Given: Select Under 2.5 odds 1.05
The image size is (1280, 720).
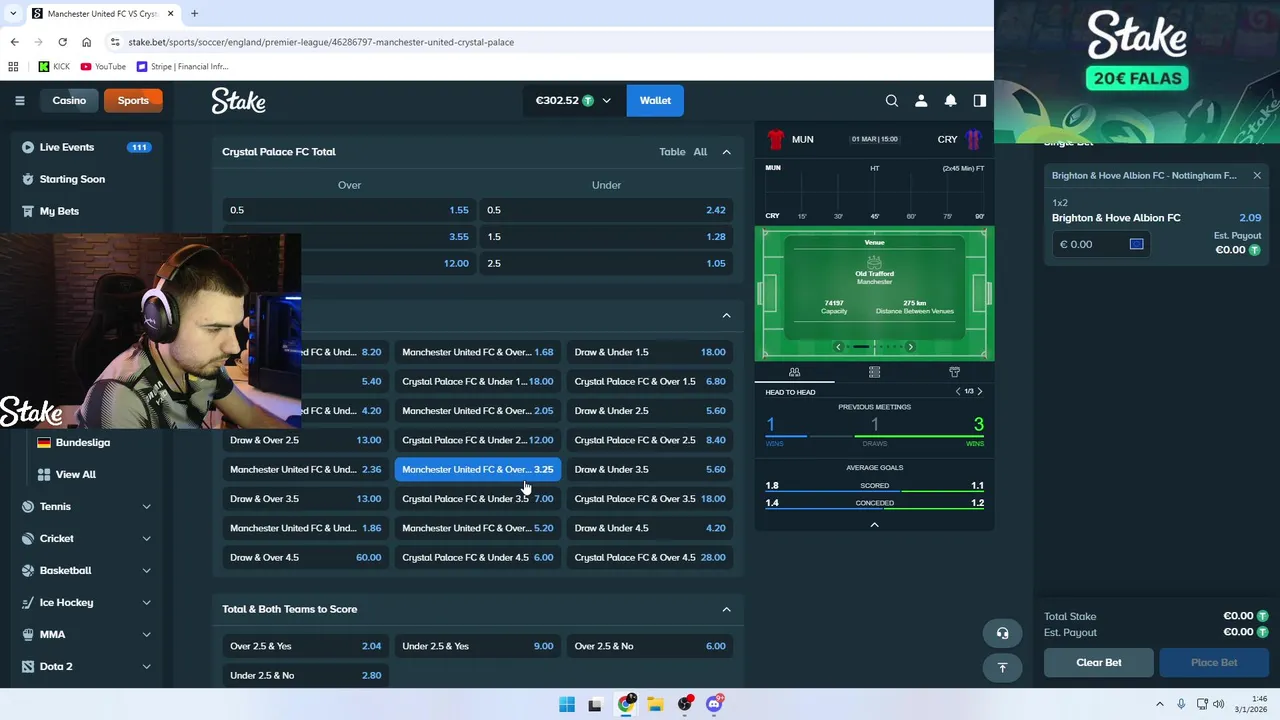Looking at the screenshot, I should pos(606,263).
